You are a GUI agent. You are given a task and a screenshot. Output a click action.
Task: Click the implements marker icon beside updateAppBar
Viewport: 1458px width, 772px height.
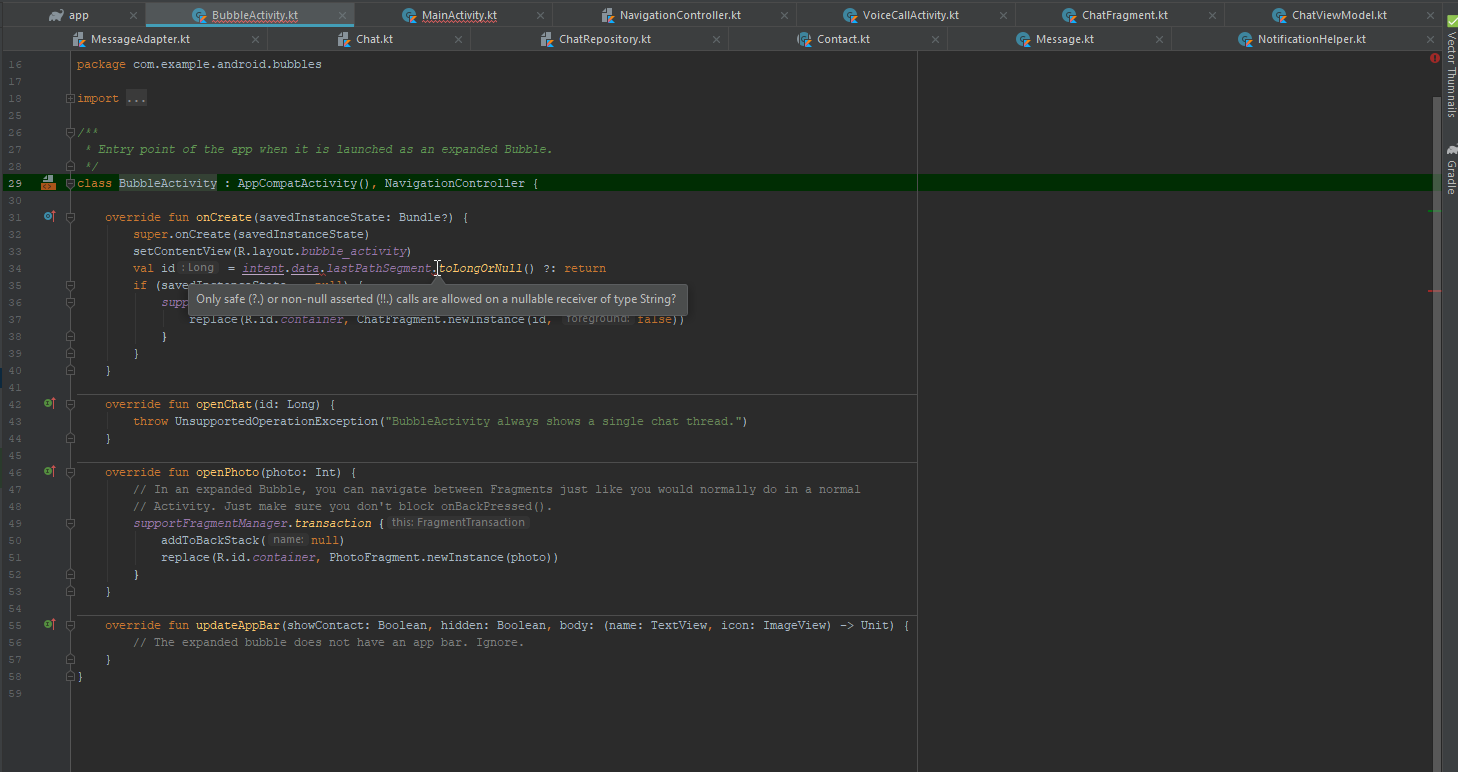point(48,624)
